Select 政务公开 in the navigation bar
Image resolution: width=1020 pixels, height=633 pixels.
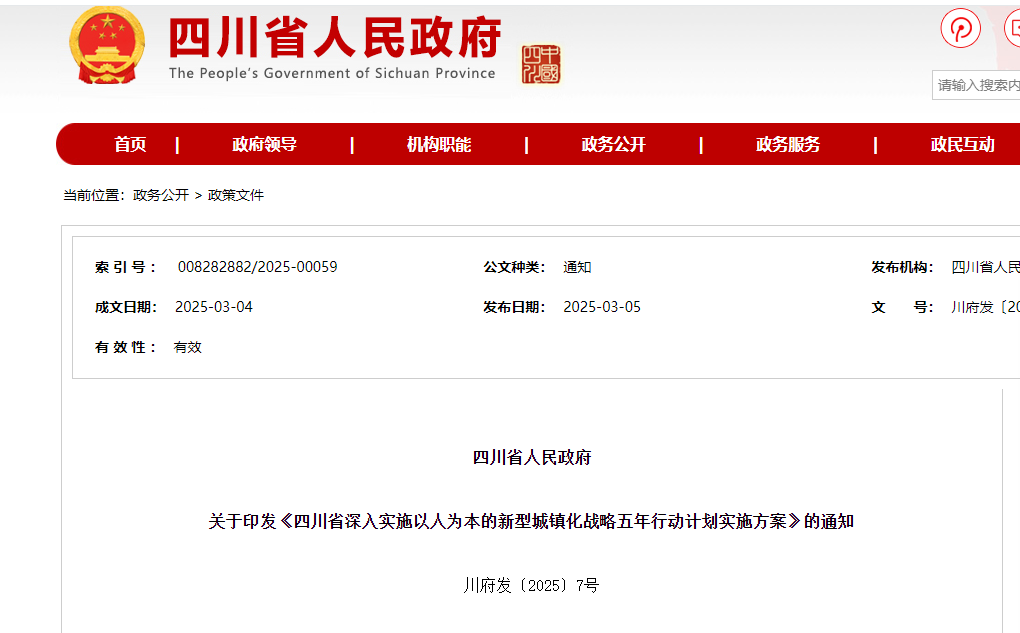(x=613, y=145)
